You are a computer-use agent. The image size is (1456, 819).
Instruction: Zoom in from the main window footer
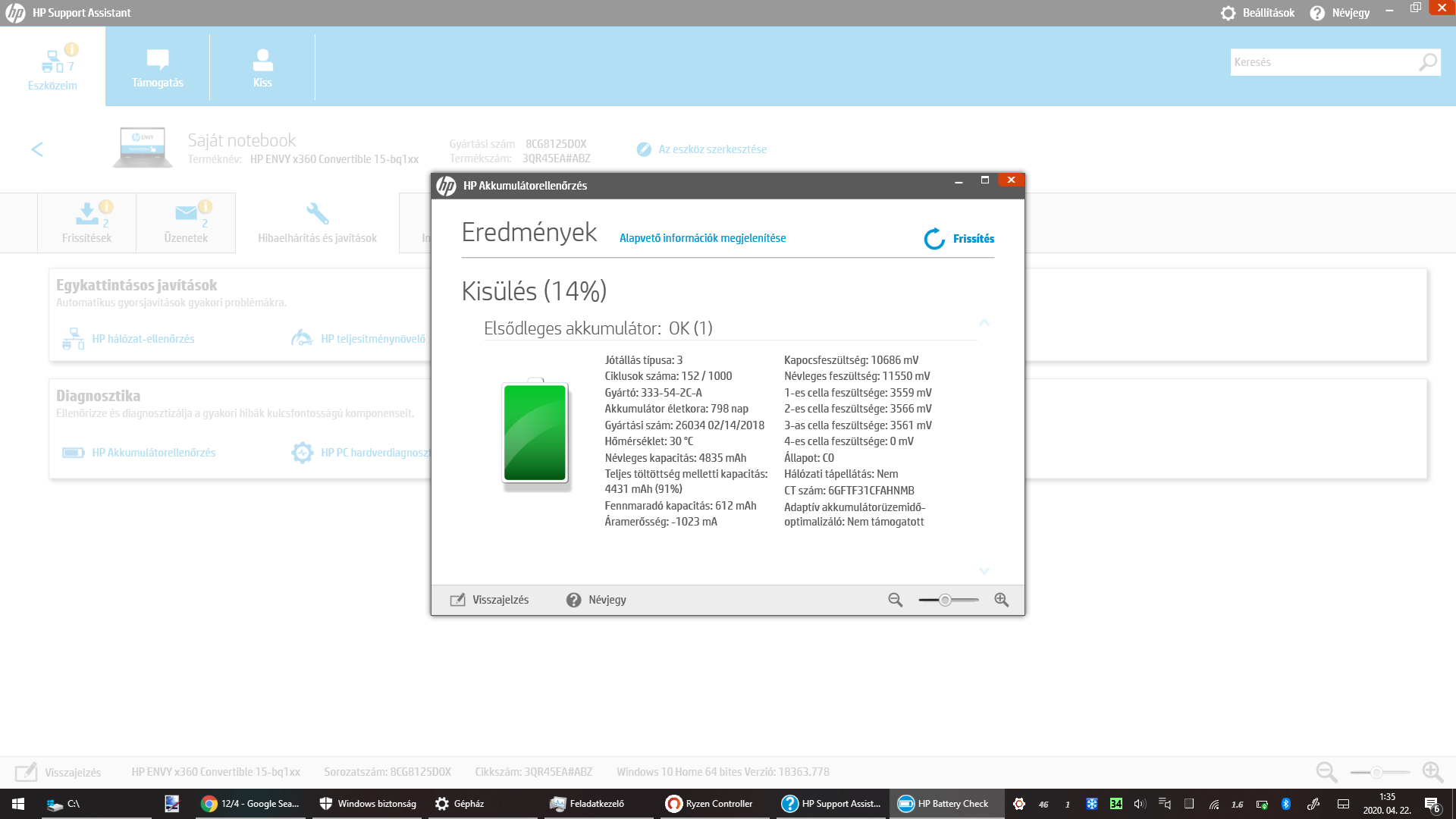pos(1432,772)
